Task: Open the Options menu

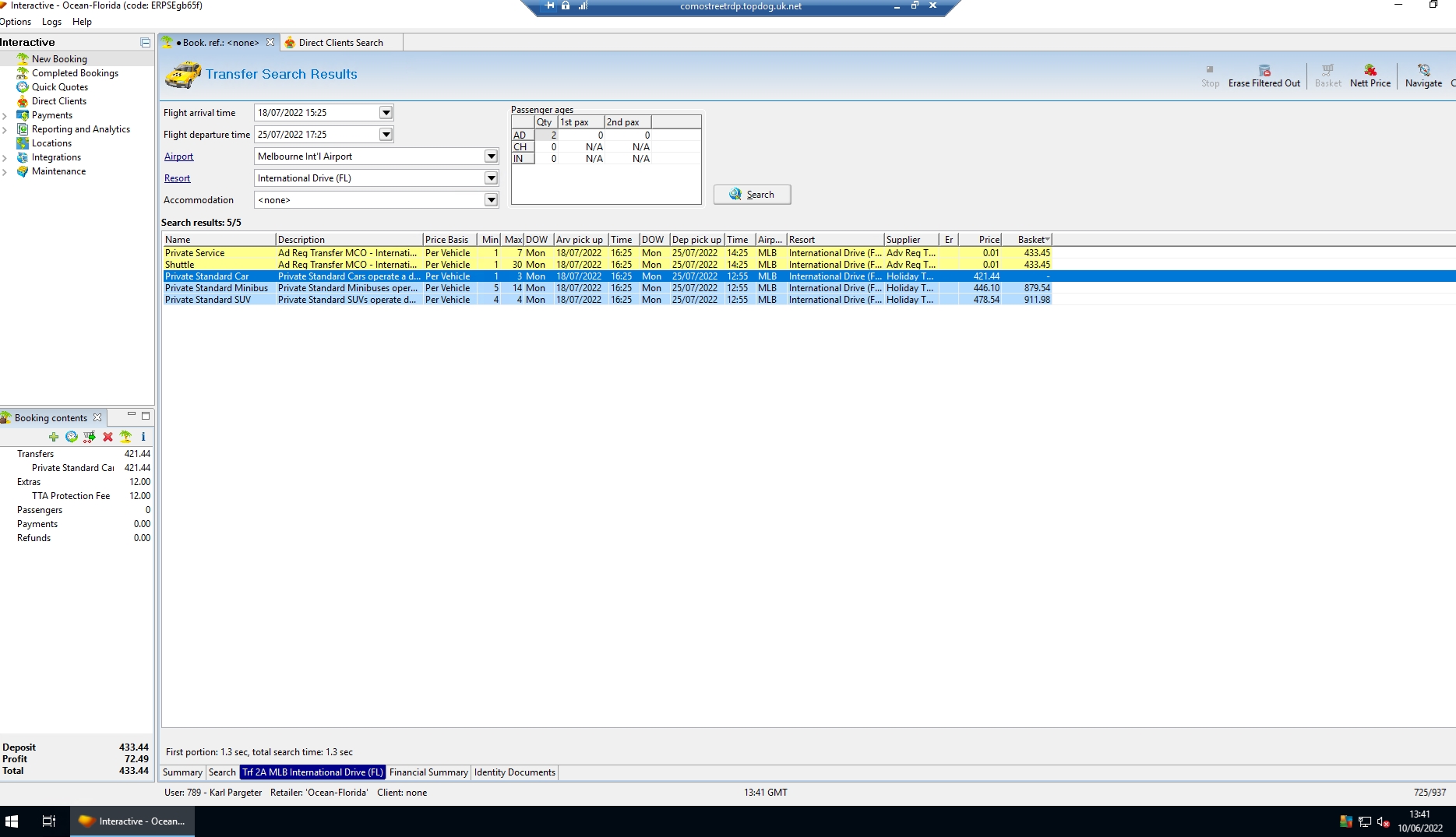Action: [x=16, y=22]
